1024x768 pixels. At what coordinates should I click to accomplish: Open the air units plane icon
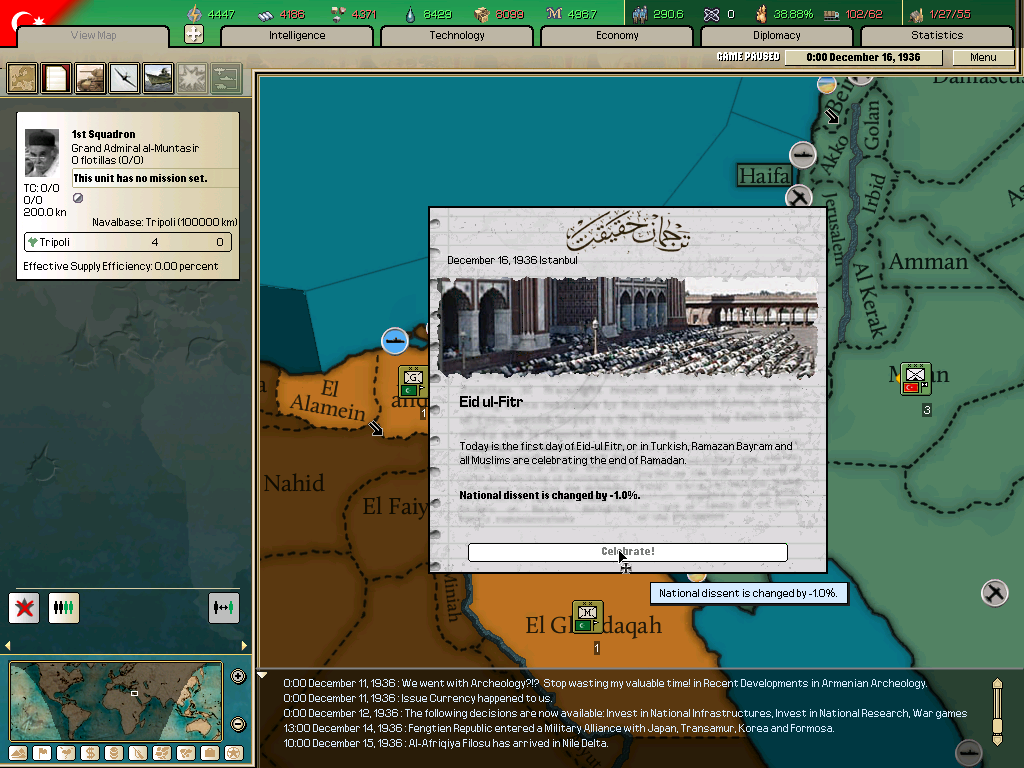coord(124,78)
